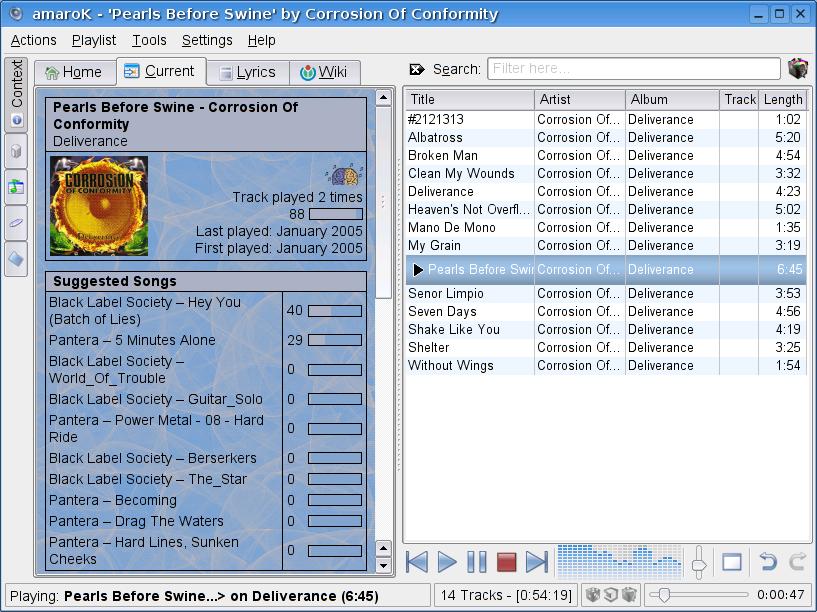Toggle the first status bar mode icon
This screenshot has height=612, width=817.
click(x=592, y=595)
